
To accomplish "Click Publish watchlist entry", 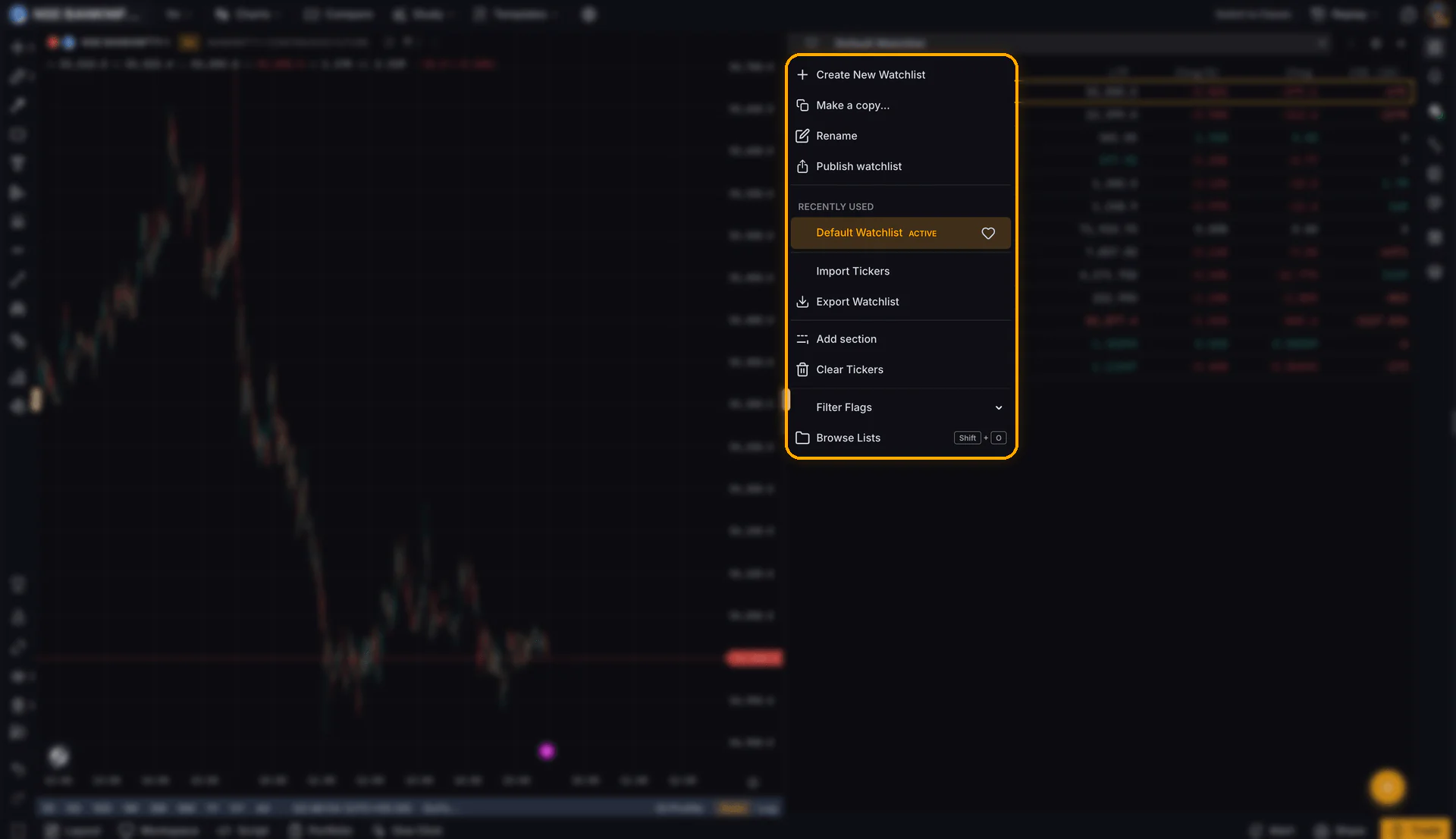I will click(901, 166).
